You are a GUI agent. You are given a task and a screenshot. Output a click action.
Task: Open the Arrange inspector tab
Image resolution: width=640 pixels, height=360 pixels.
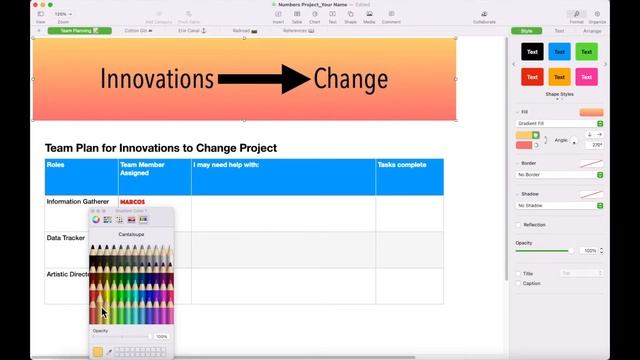[592, 31]
